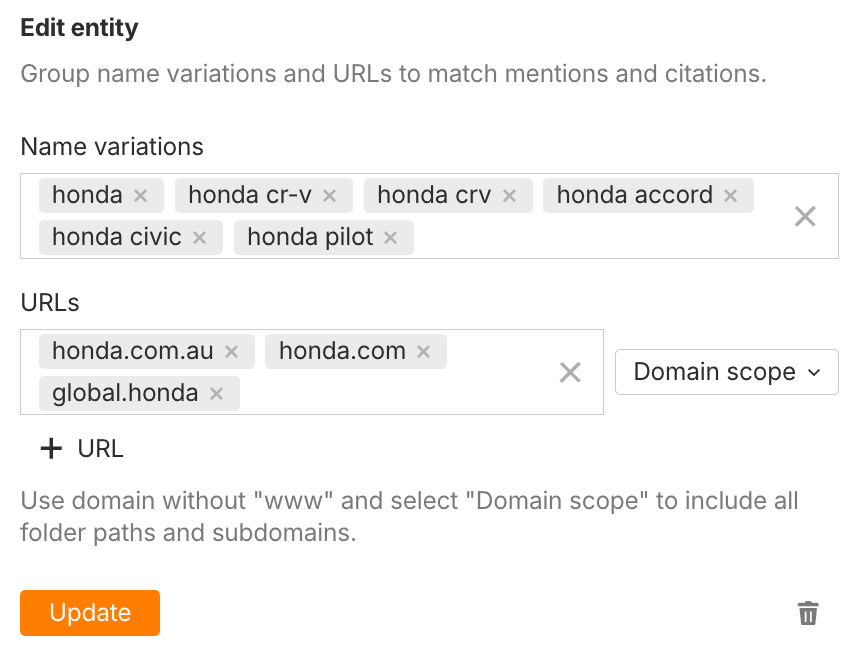Screen dimensions: 856x658
Task: Remove the "honda accord" name variation tag
Action: point(731,195)
